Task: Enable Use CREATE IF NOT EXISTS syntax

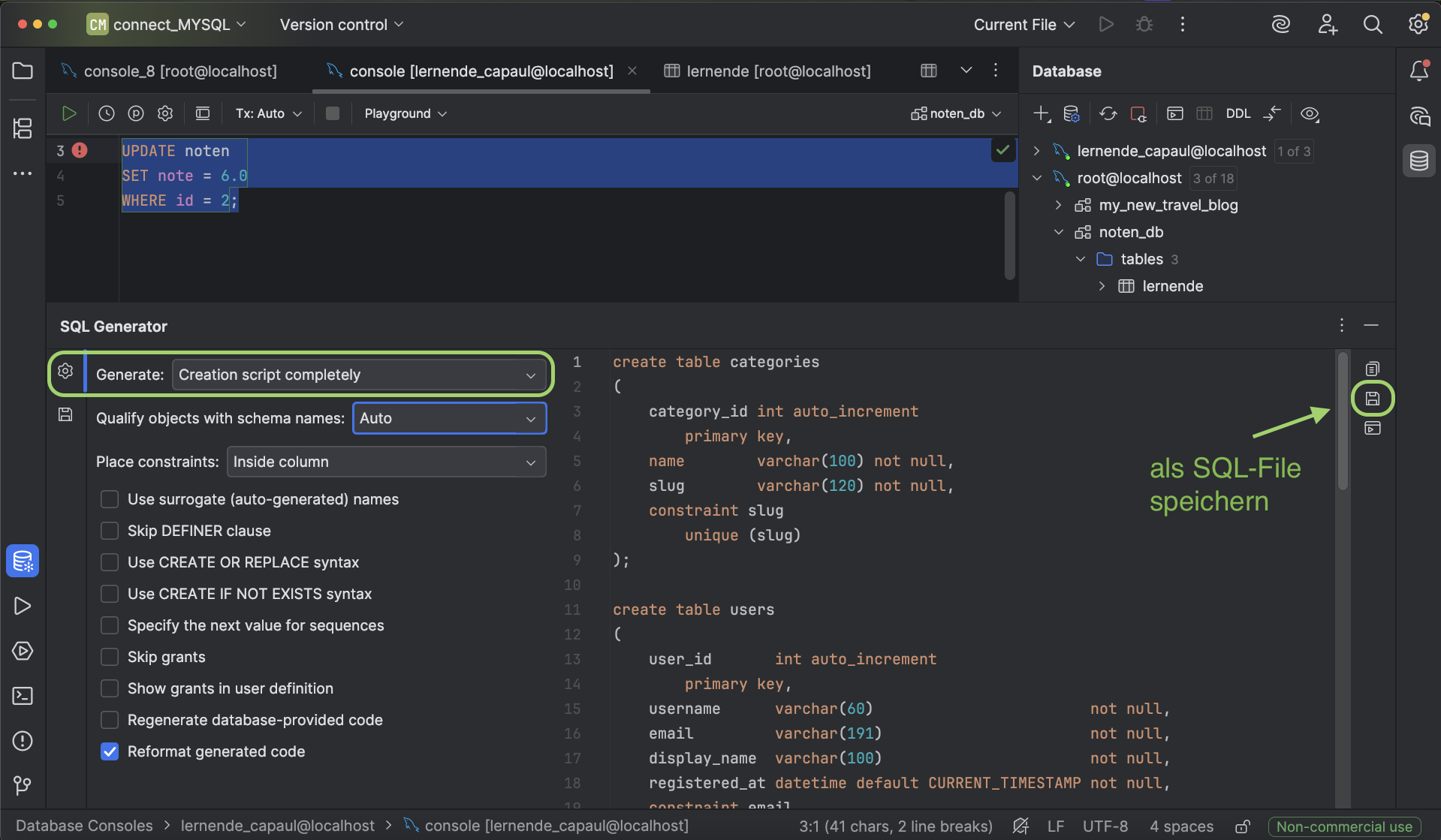Action: click(110, 594)
